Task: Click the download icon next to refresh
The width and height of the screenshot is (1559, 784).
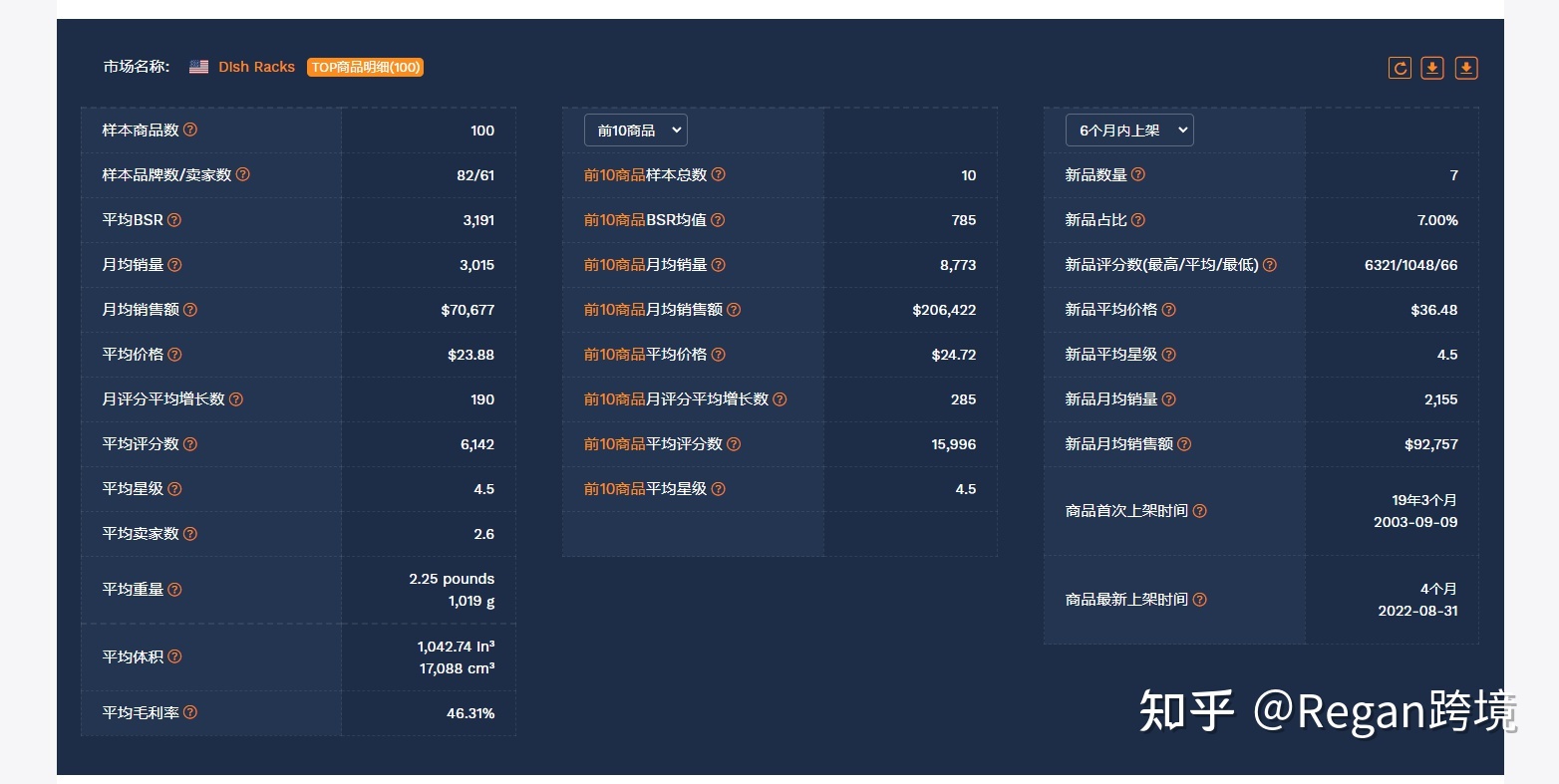Action: click(1432, 68)
